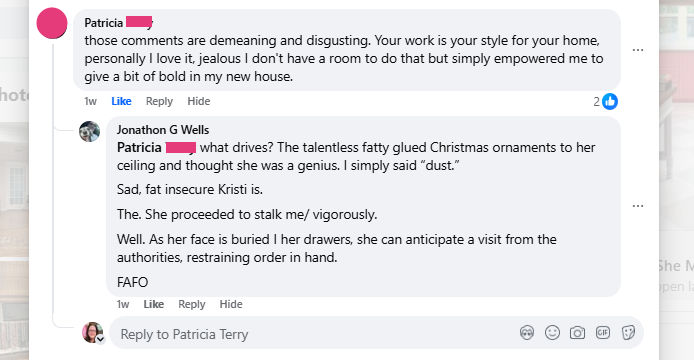694x360 pixels.
Task: Add a GIF to the reply
Action: pos(603,333)
